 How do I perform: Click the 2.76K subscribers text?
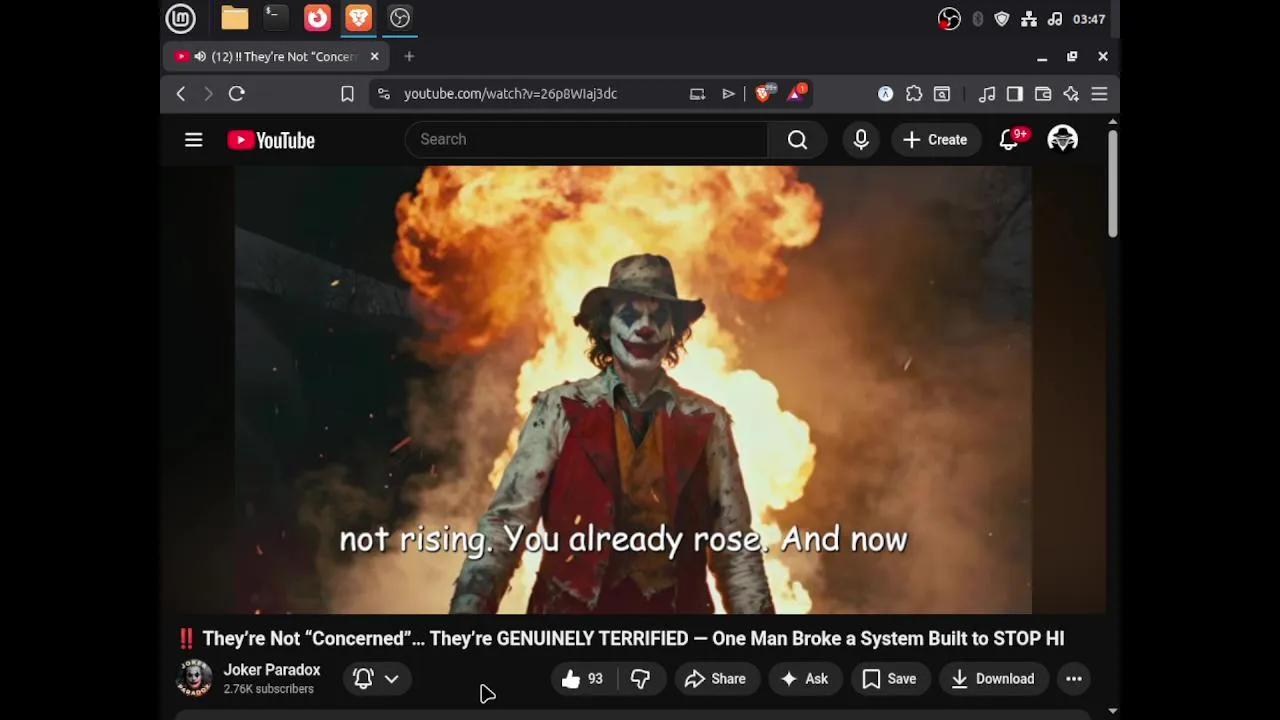269,689
